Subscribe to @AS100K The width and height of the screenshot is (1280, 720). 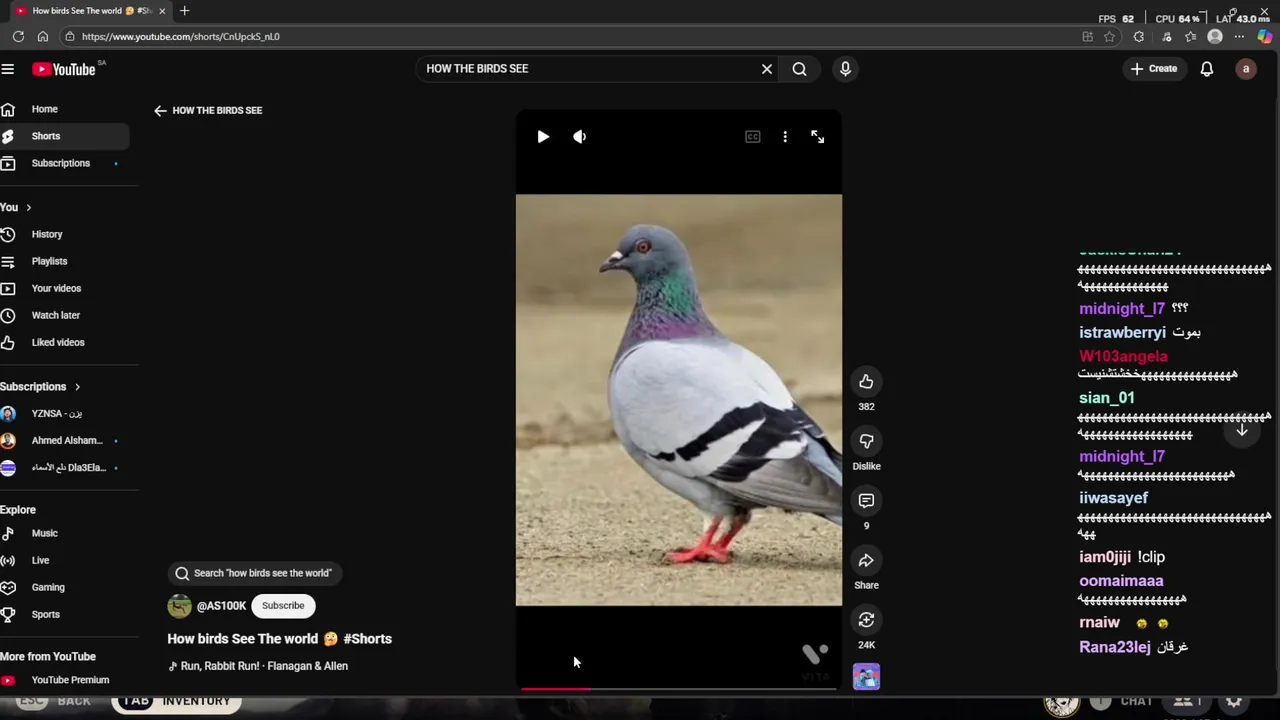(x=283, y=606)
